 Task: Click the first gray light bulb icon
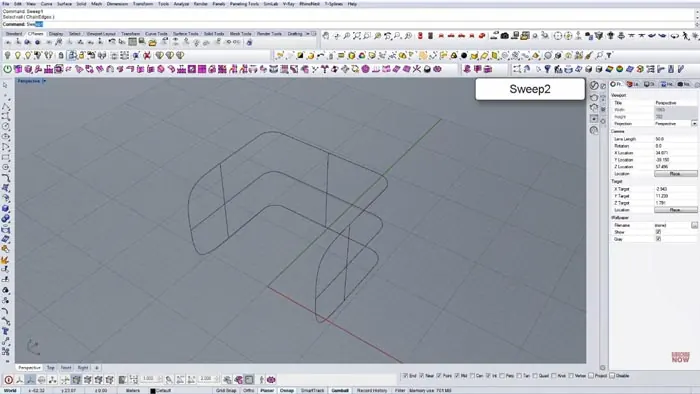pos(8,55)
